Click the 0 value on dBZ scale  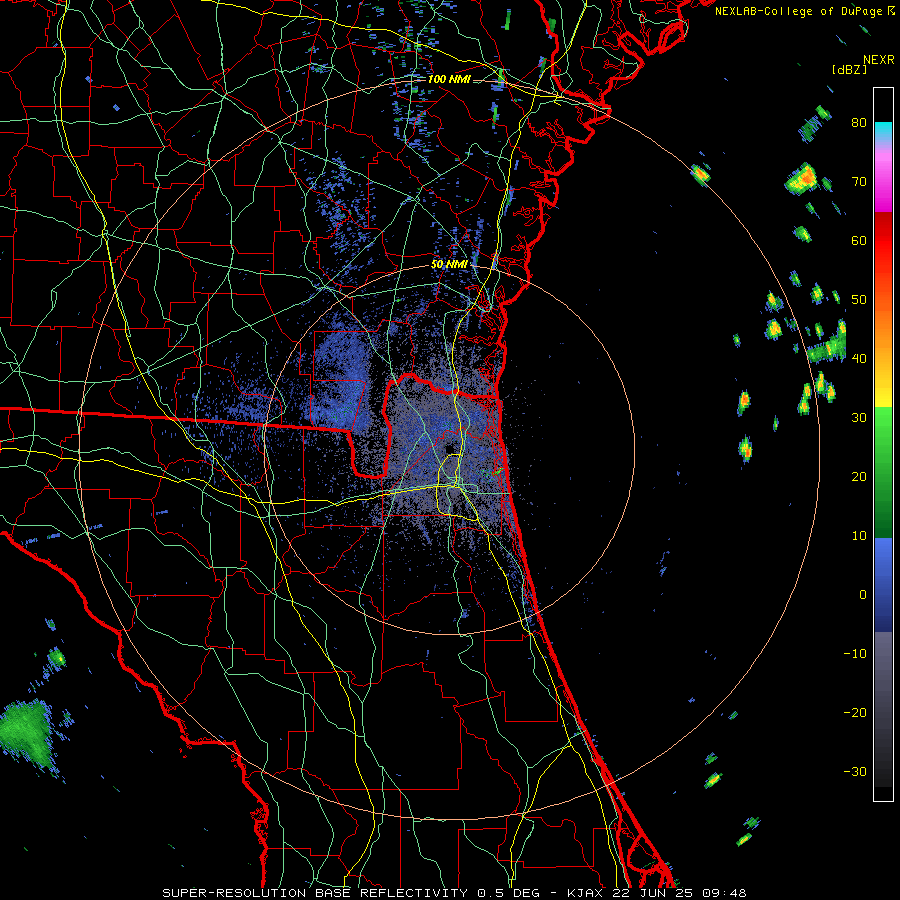[x=863, y=595]
